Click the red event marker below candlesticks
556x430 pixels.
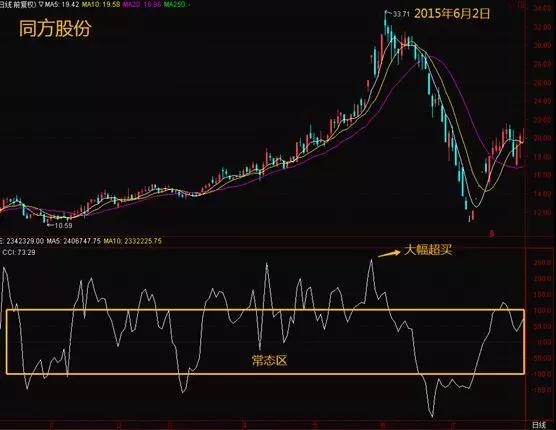click(x=492, y=234)
